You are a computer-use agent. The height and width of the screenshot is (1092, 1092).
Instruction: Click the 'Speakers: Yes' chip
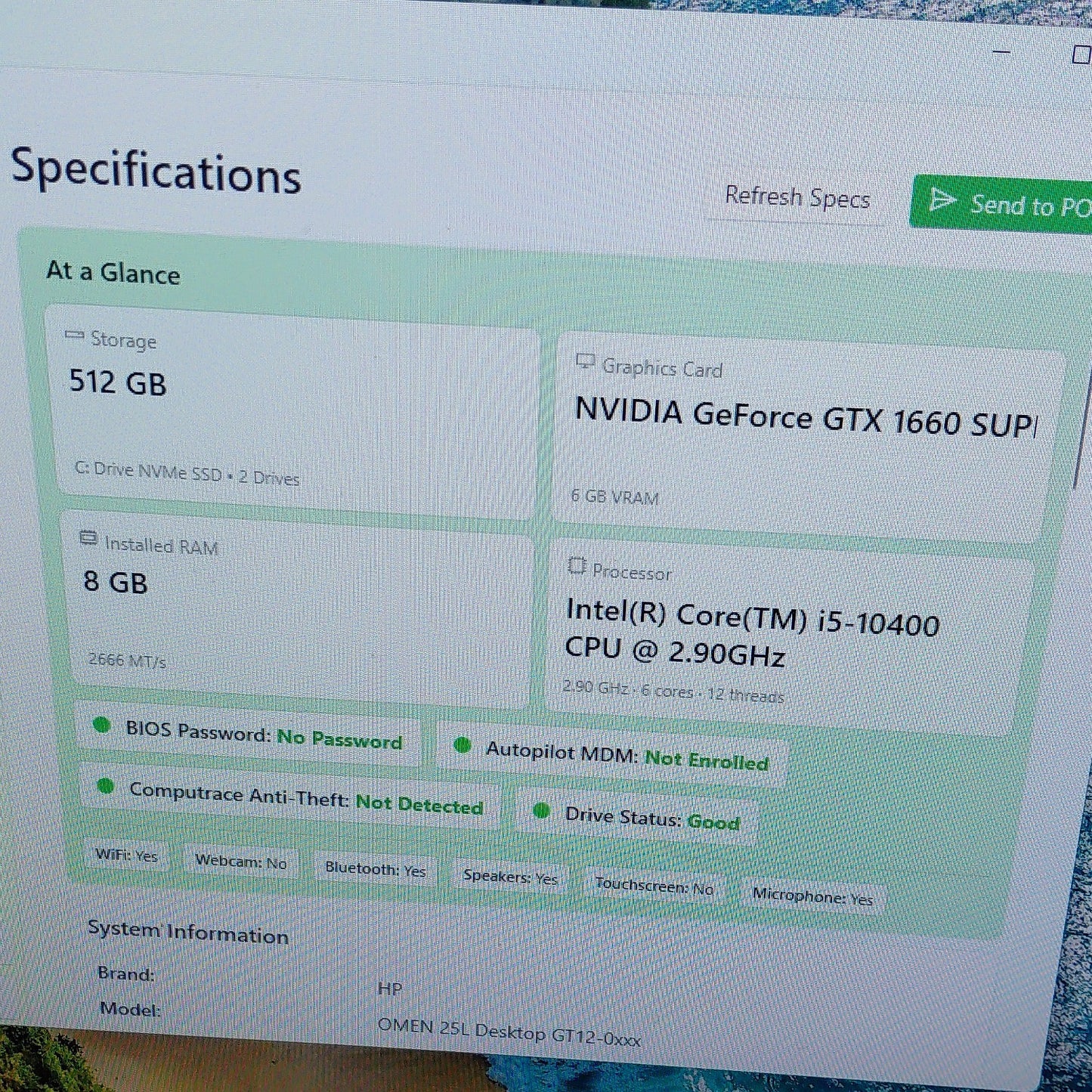click(x=511, y=877)
